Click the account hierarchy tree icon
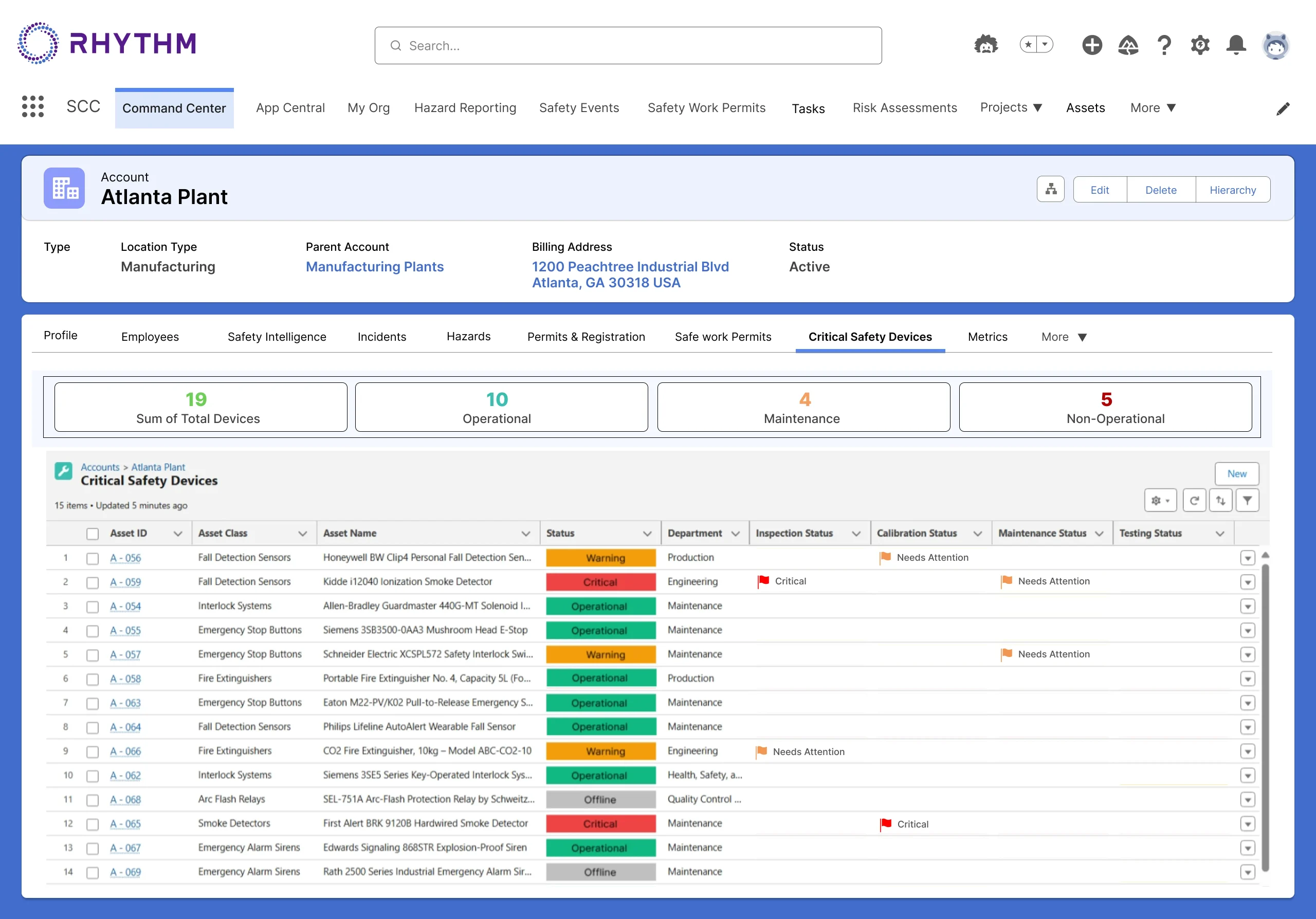 1051,189
